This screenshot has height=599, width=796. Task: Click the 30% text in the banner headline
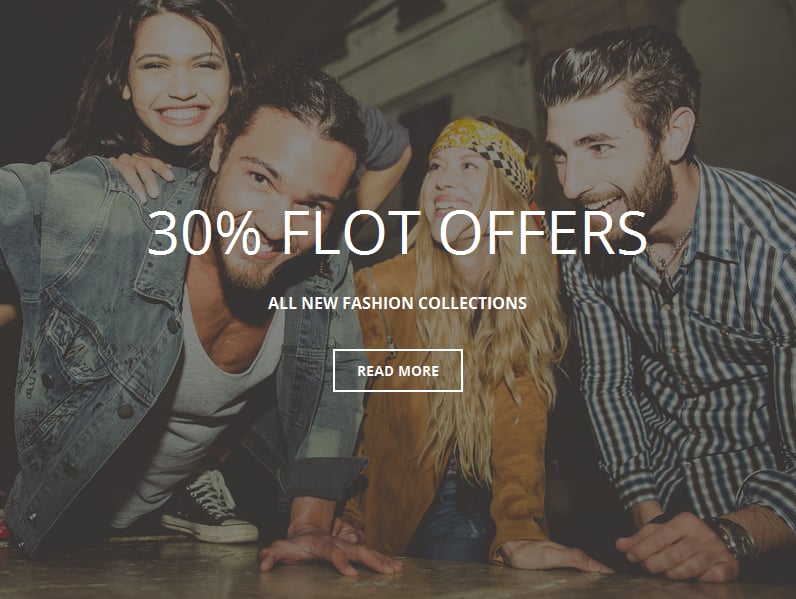click(x=204, y=232)
